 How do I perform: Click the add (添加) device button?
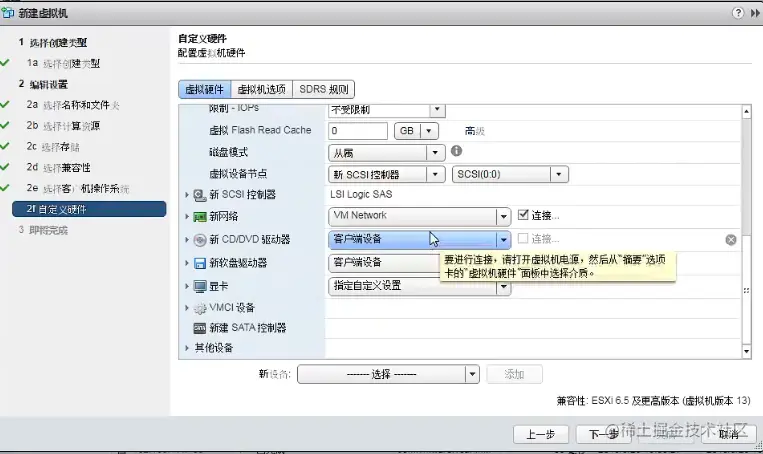click(x=514, y=374)
